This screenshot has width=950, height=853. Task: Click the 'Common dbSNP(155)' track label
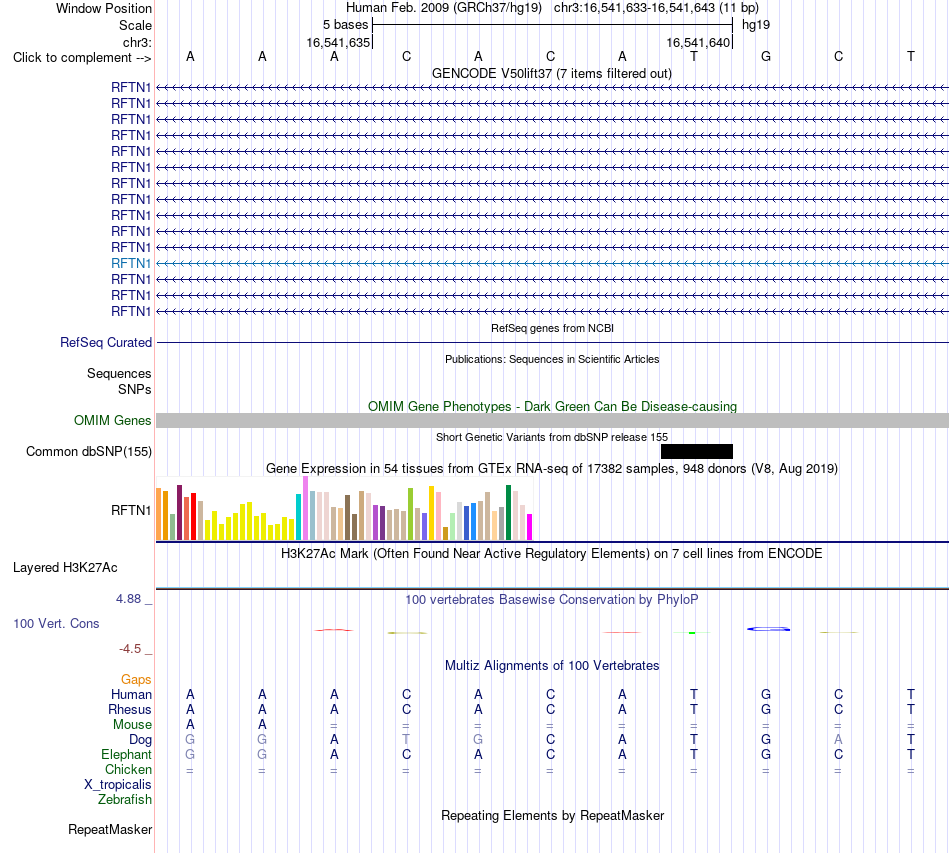(89, 451)
